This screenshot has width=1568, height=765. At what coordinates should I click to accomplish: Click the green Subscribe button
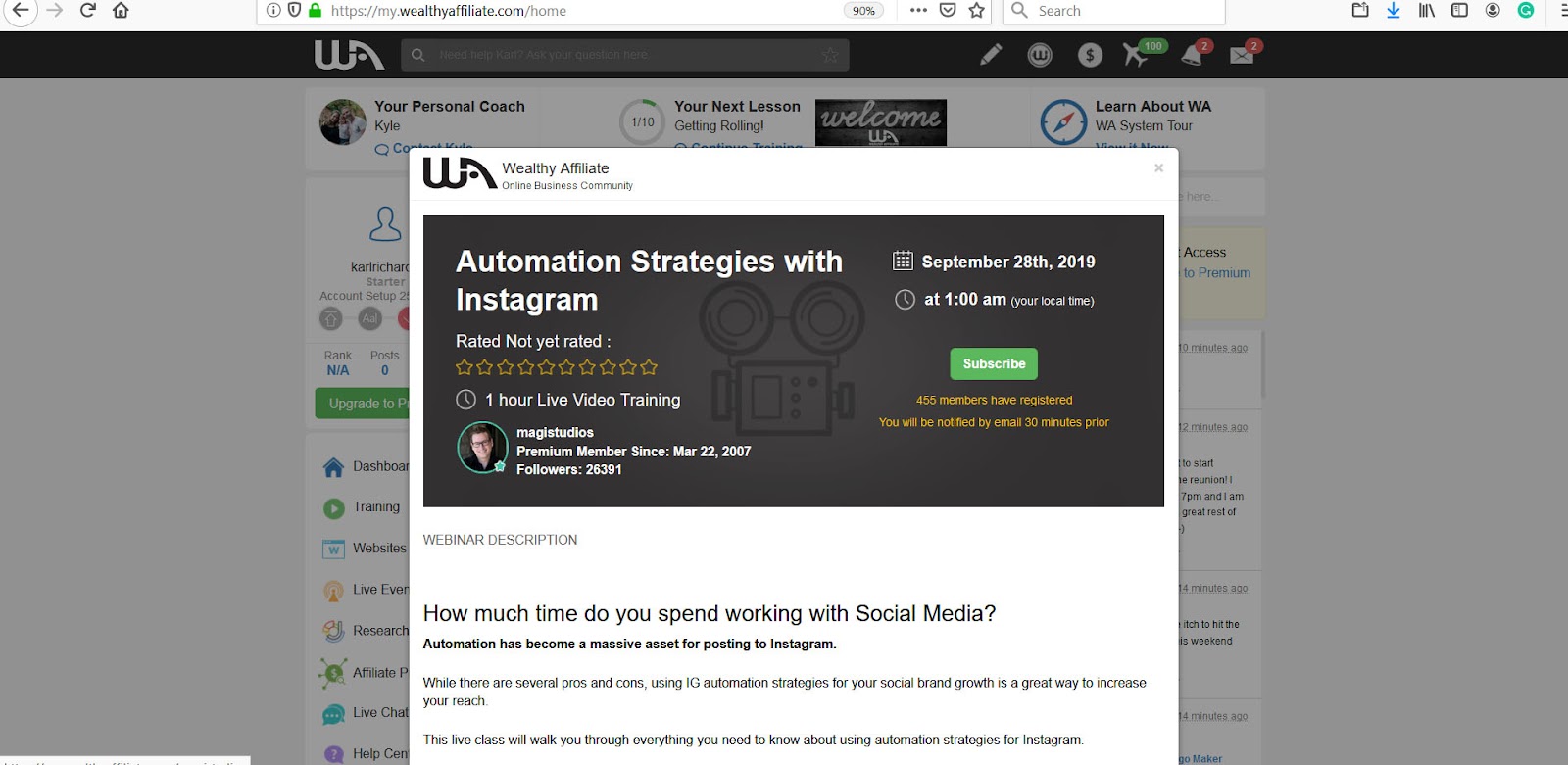coord(994,363)
